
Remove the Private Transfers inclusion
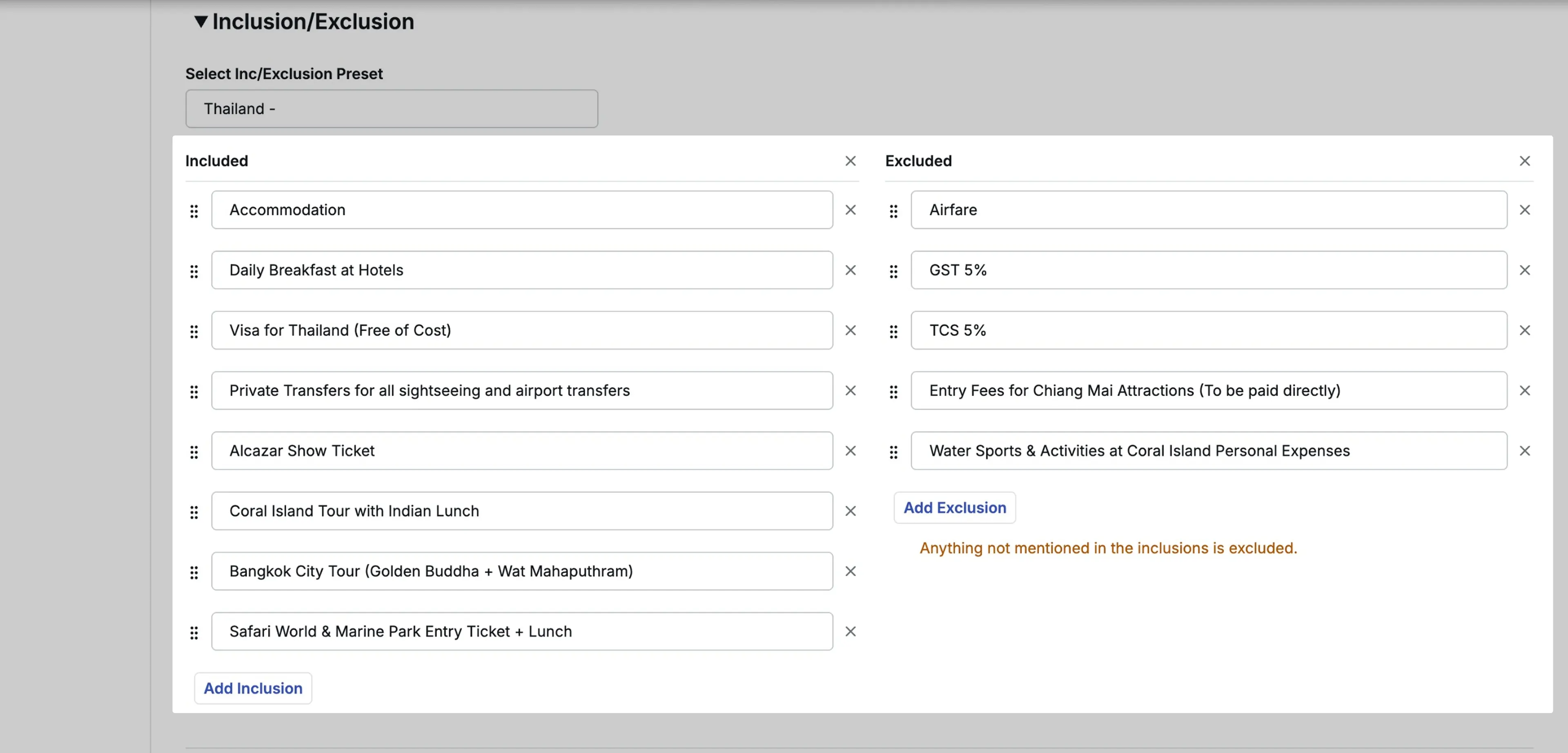(850, 390)
